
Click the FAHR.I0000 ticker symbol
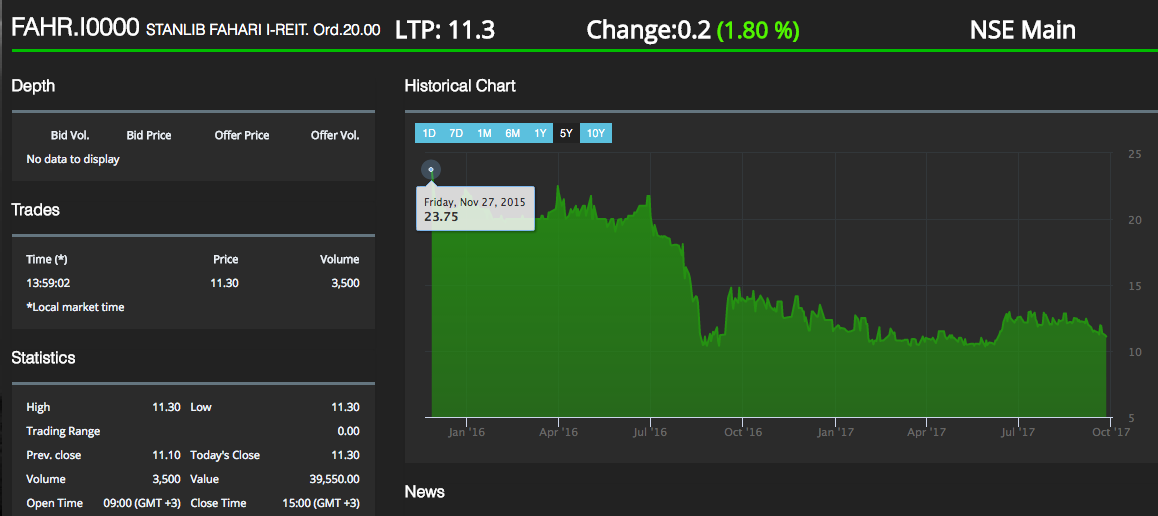(x=75, y=29)
